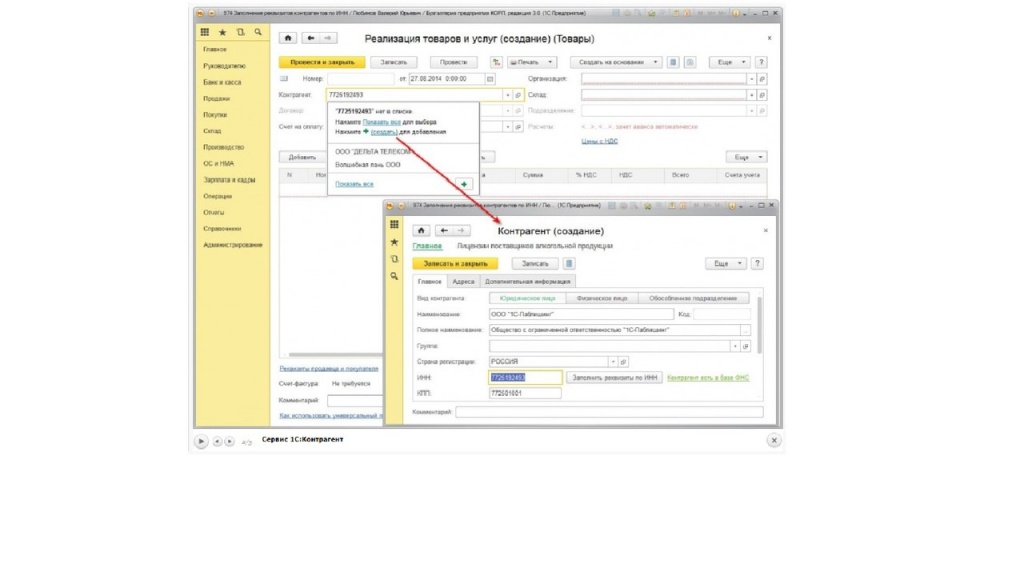1024x576 pixels.
Task: Click КПП input field
Action: (524, 393)
